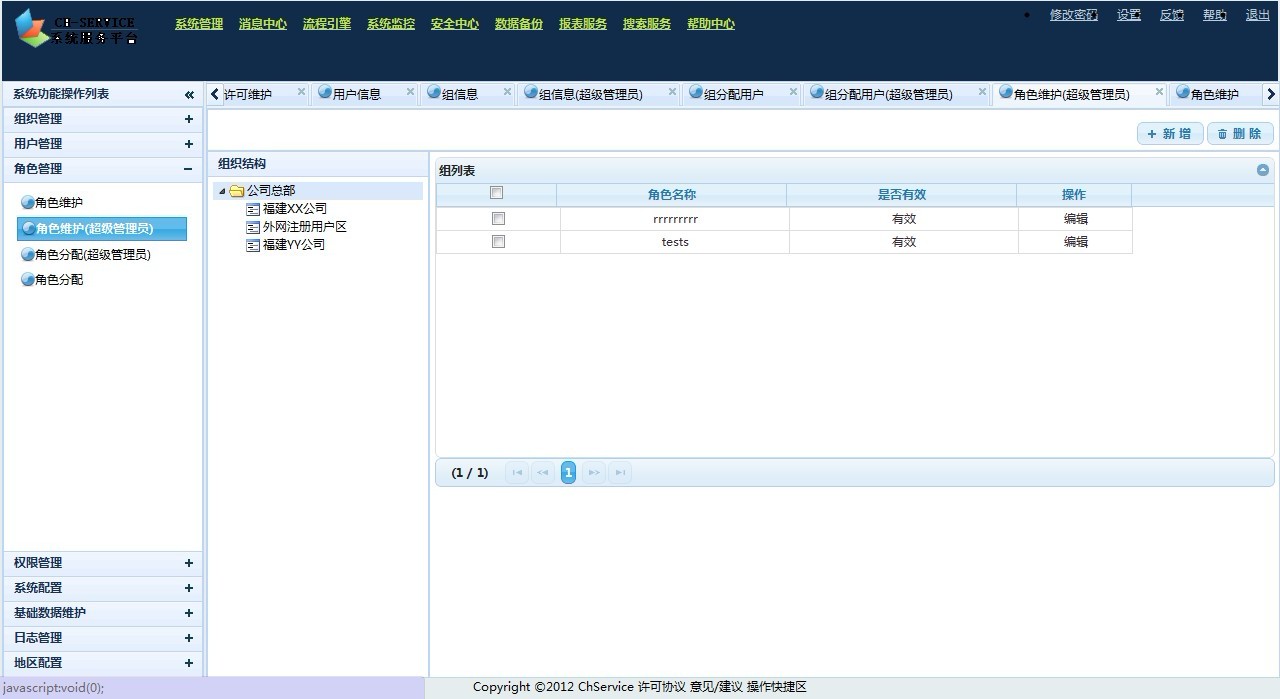Select page 1 in the pager

(568, 473)
